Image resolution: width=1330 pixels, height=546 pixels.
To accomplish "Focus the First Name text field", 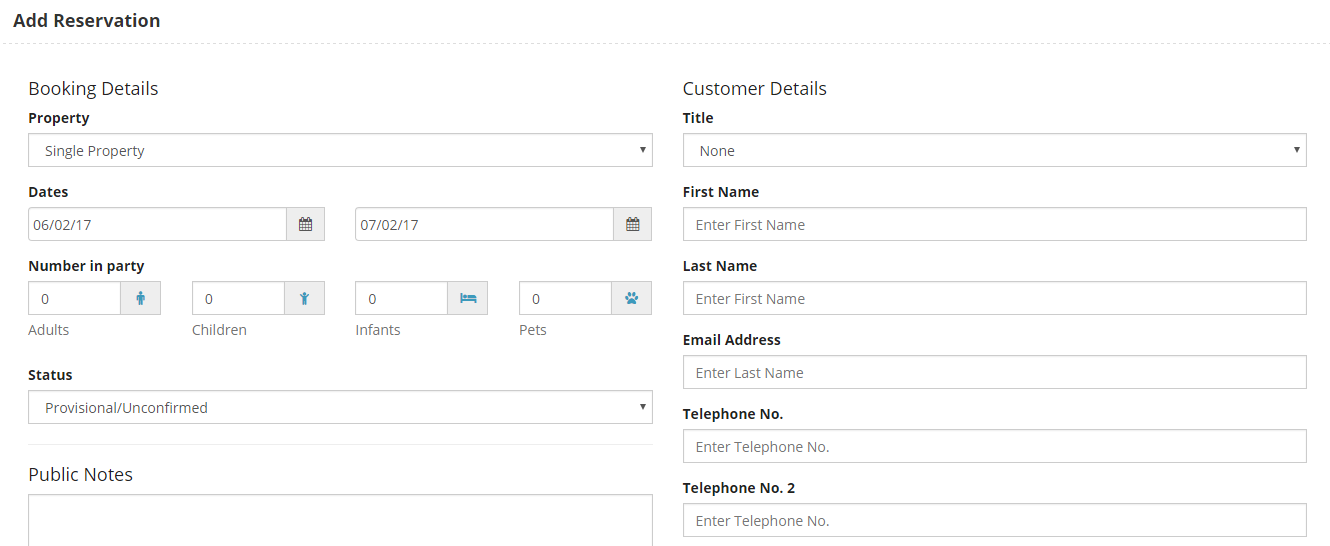I will (x=994, y=224).
